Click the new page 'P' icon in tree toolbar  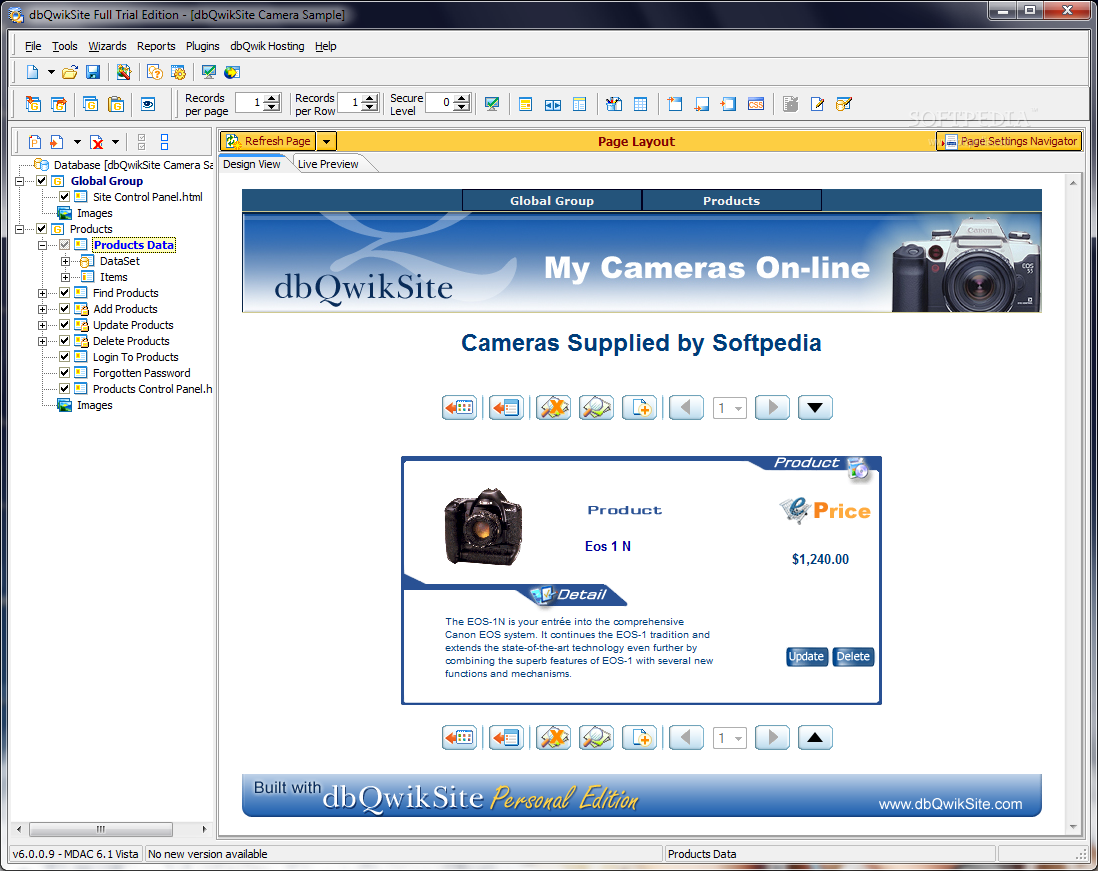coord(34,142)
